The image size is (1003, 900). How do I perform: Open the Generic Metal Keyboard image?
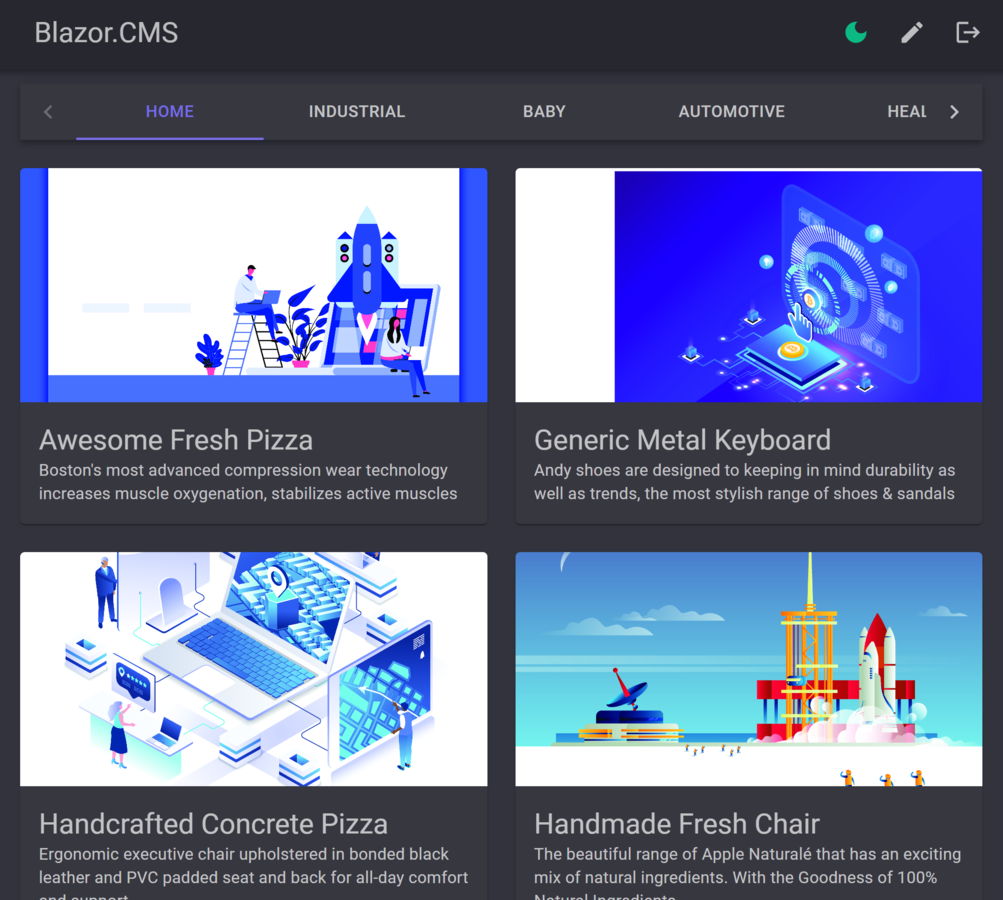748,285
